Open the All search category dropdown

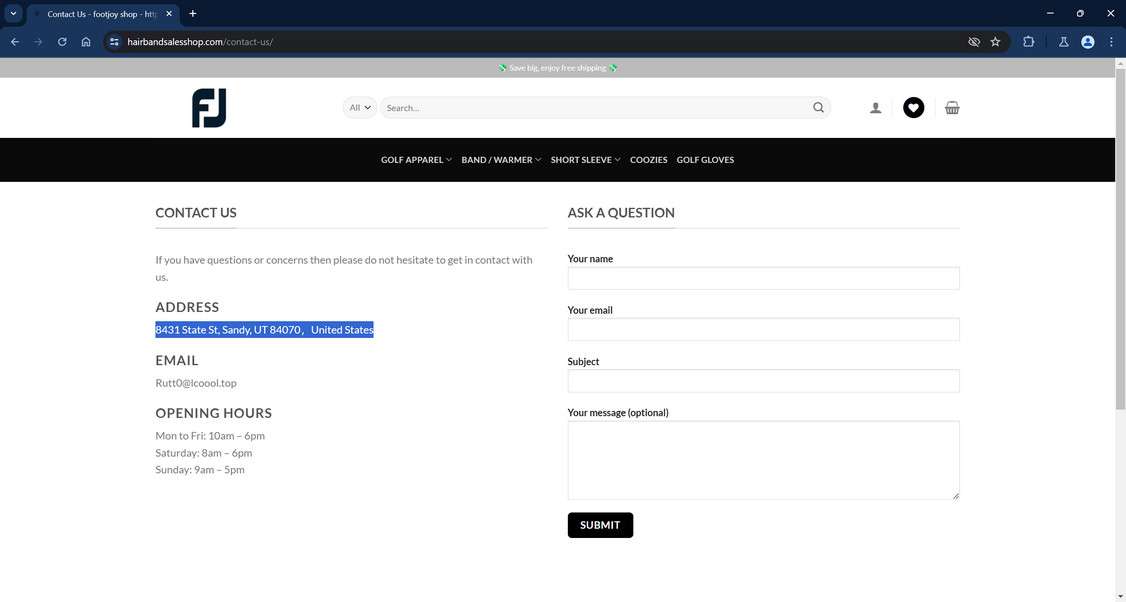click(x=359, y=107)
